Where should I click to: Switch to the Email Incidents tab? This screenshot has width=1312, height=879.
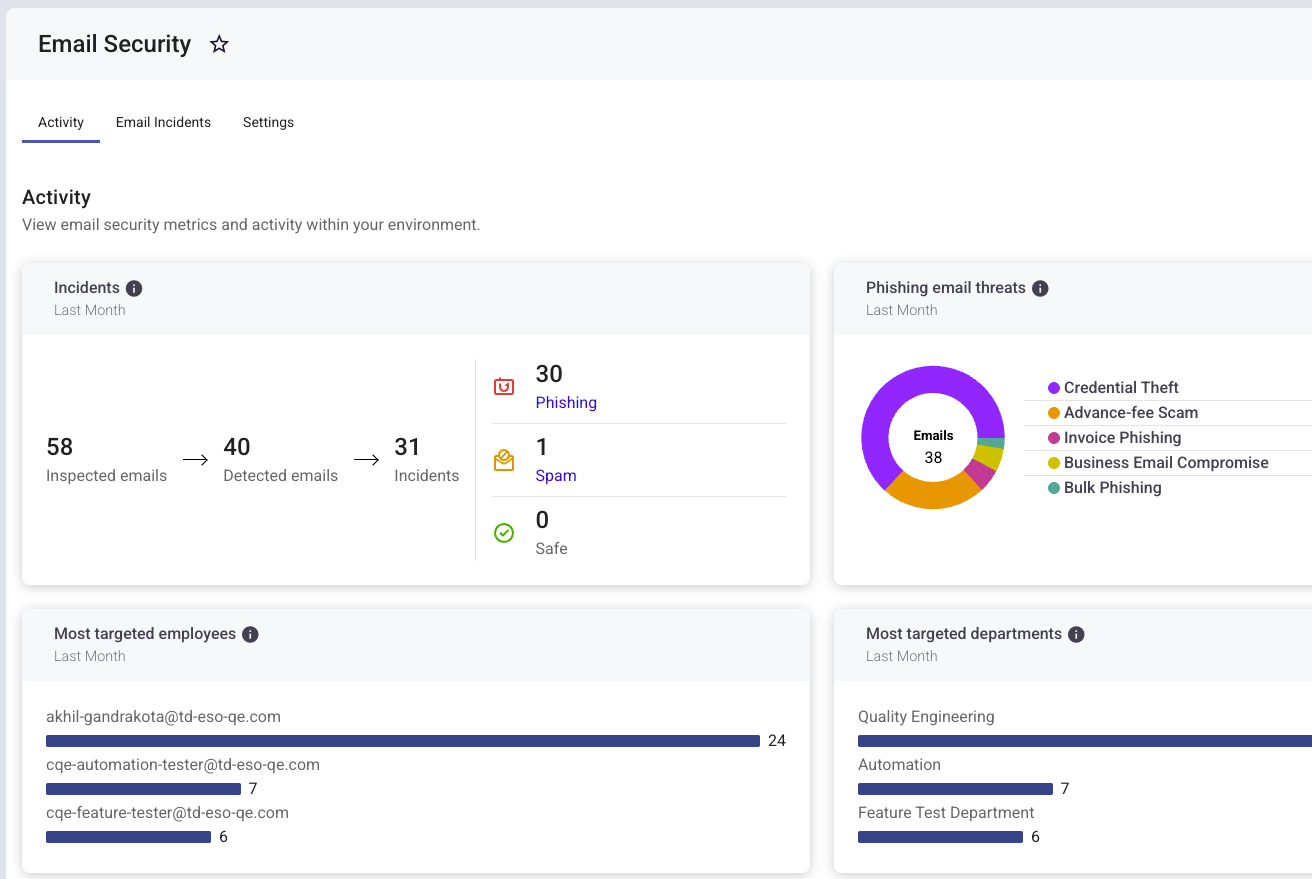coord(163,122)
